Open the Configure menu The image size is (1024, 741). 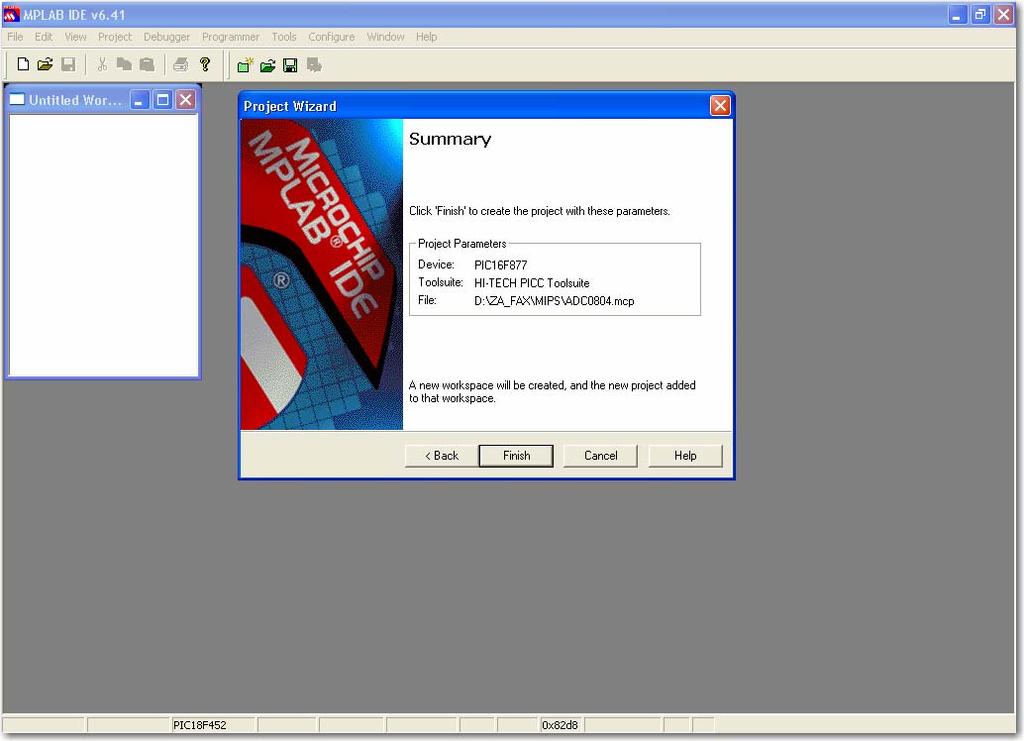click(x=332, y=37)
